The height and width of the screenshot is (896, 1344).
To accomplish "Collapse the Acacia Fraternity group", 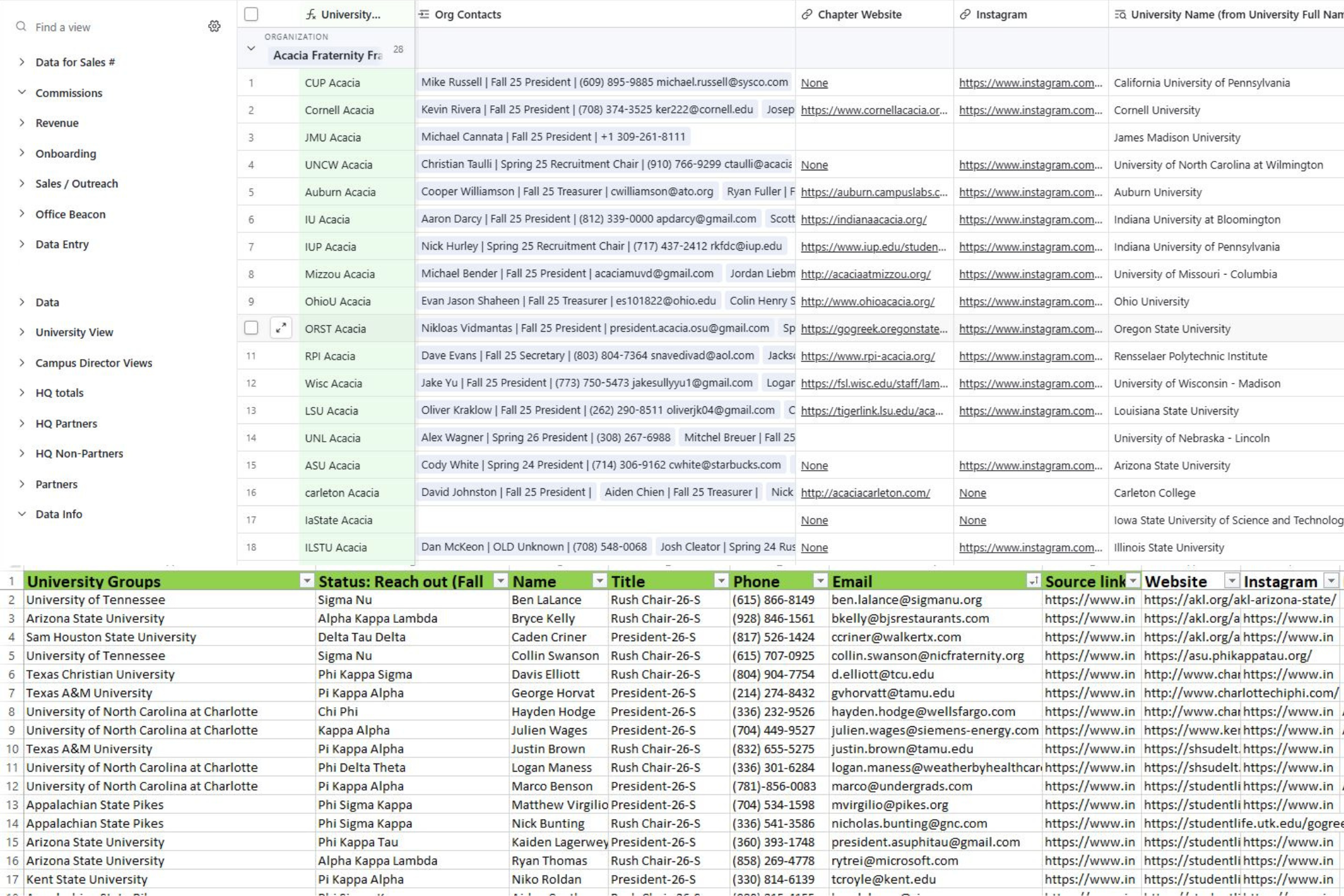I will pos(251,49).
